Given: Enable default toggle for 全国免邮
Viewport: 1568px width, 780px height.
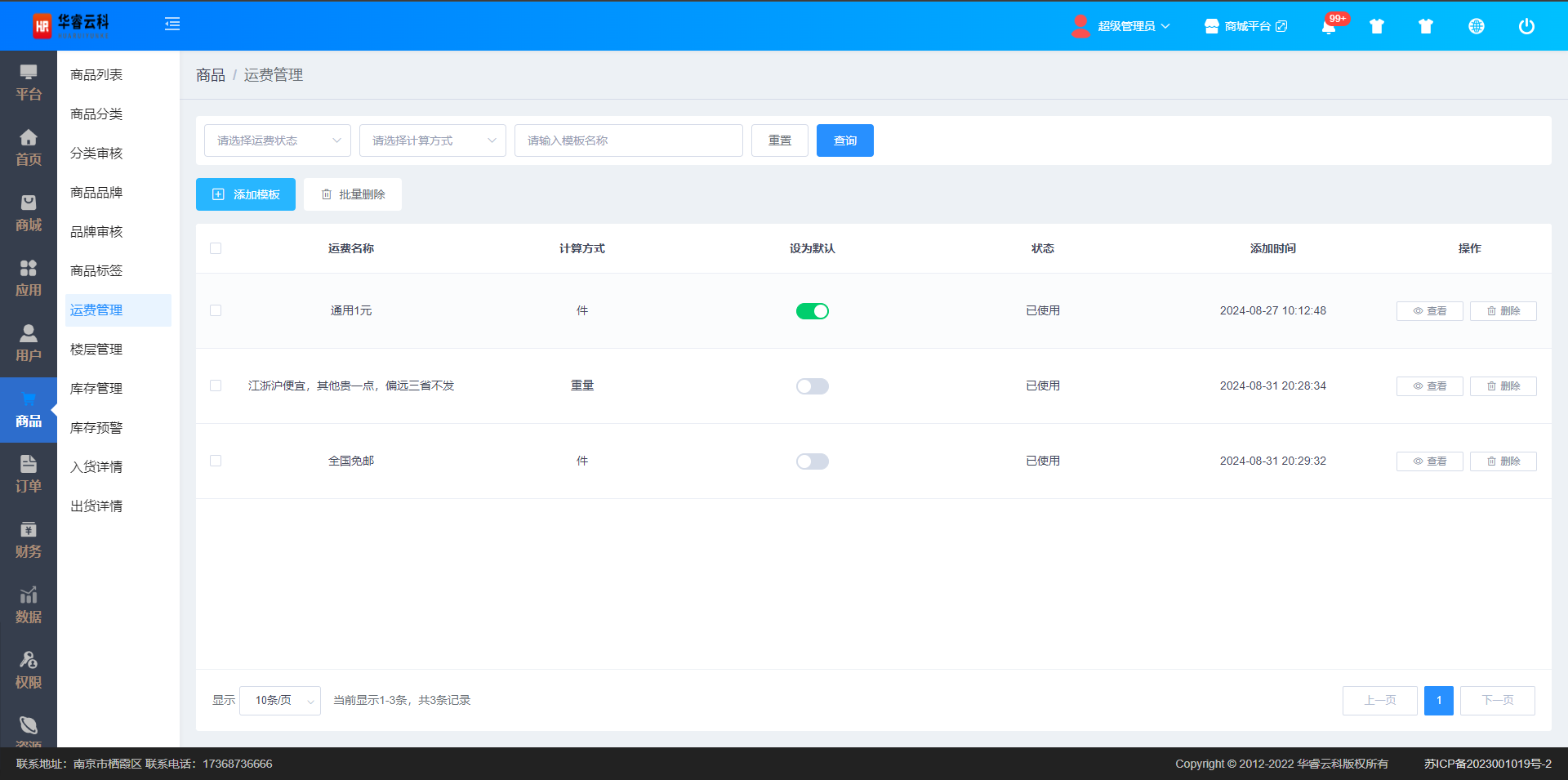Looking at the screenshot, I should [812, 461].
